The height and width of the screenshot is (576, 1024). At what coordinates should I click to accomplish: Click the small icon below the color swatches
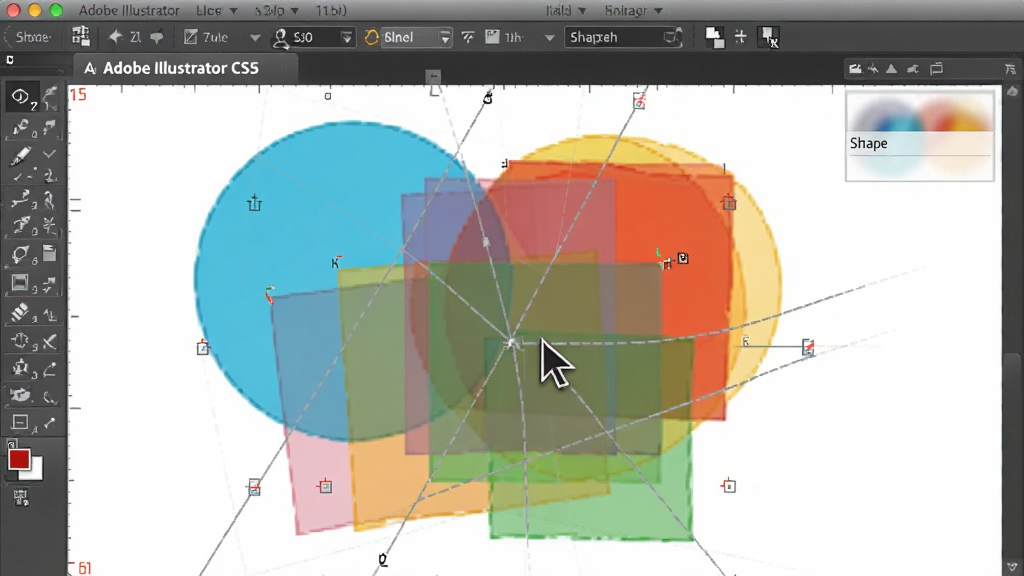tap(21, 498)
